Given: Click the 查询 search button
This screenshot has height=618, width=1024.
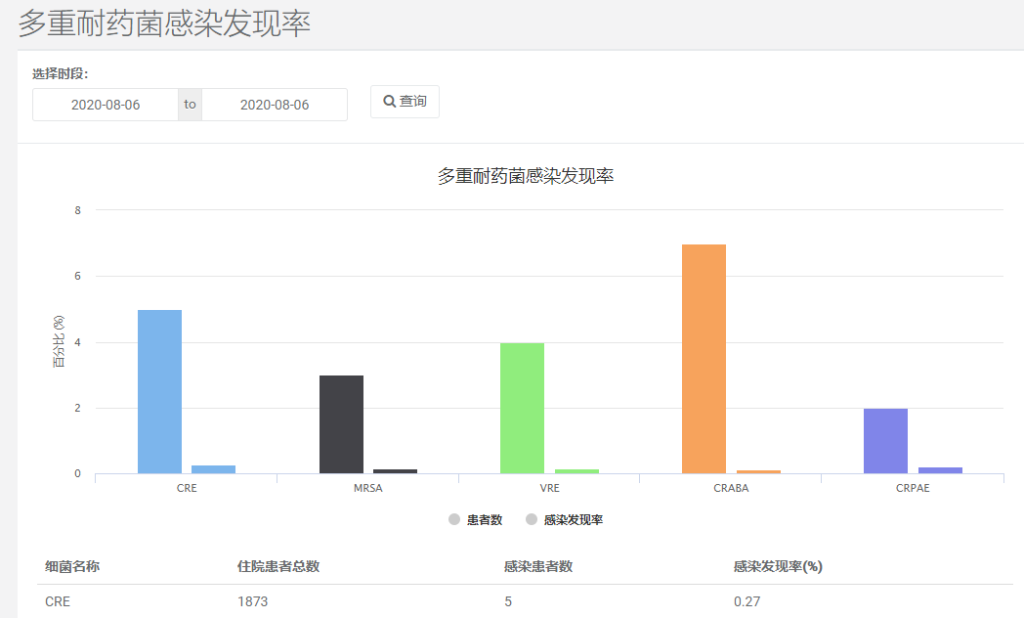Looking at the screenshot, I should 405,102.
